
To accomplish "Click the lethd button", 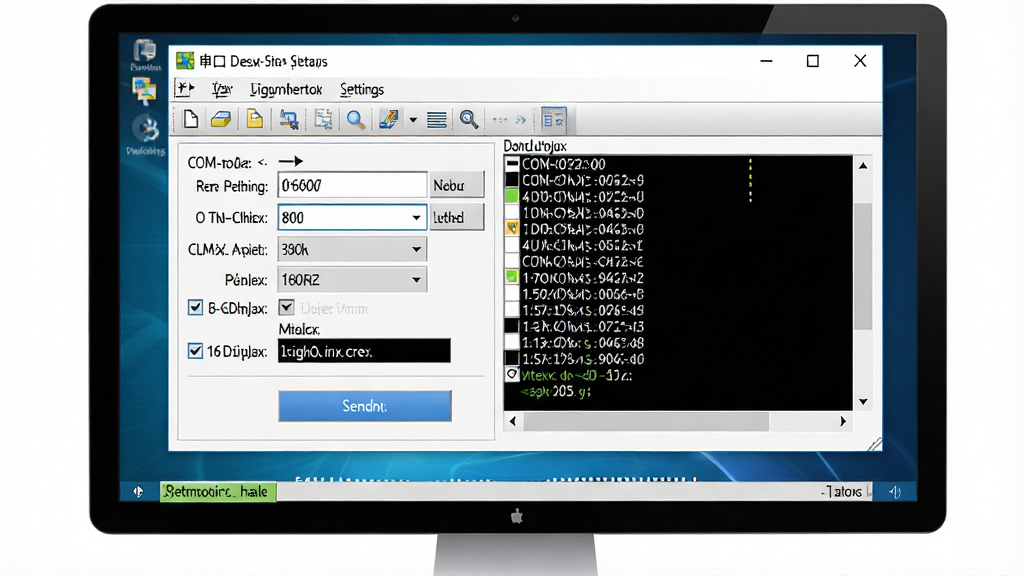I will pos(456,217).
